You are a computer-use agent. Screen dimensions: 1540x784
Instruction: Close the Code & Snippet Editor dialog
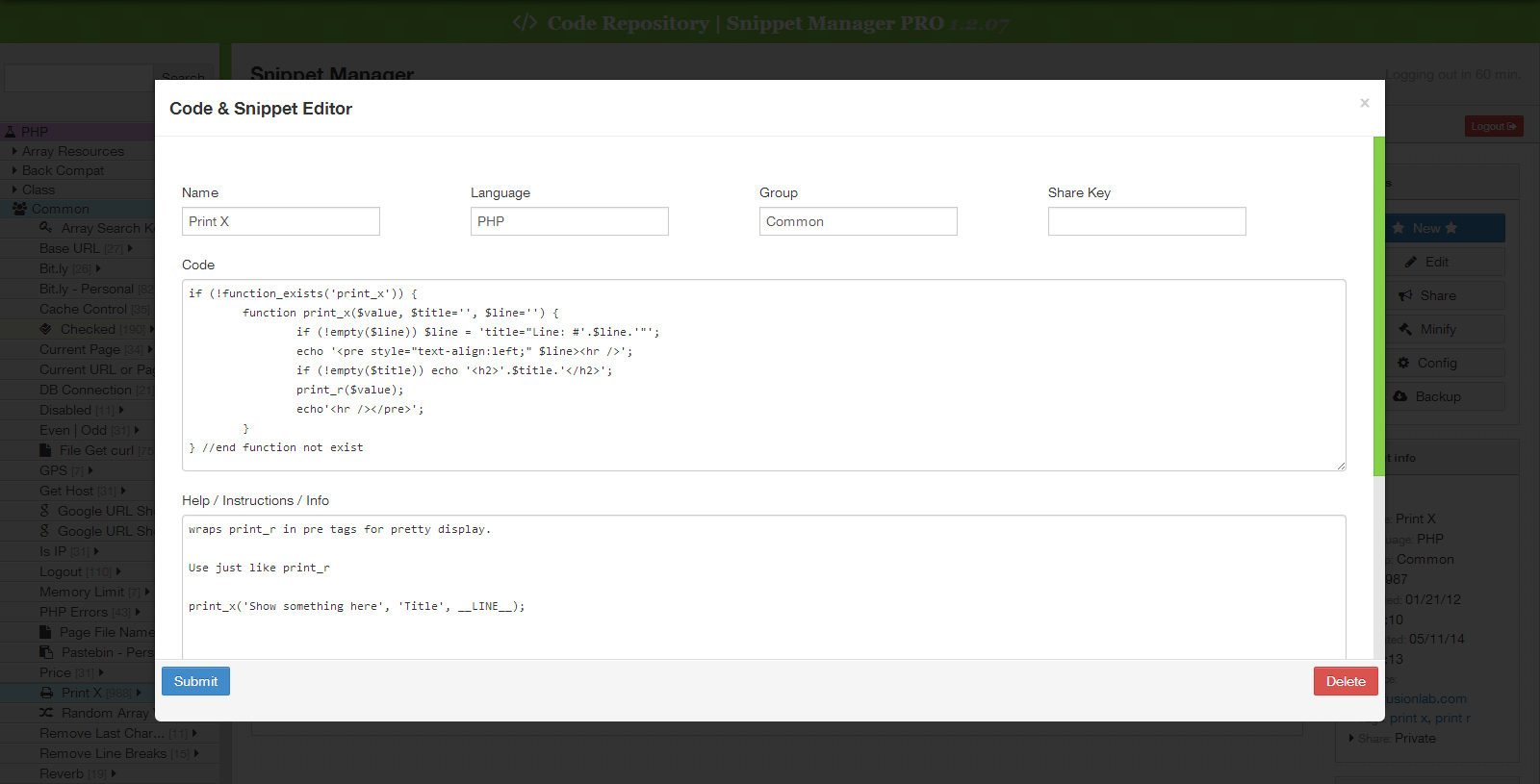1364,103
